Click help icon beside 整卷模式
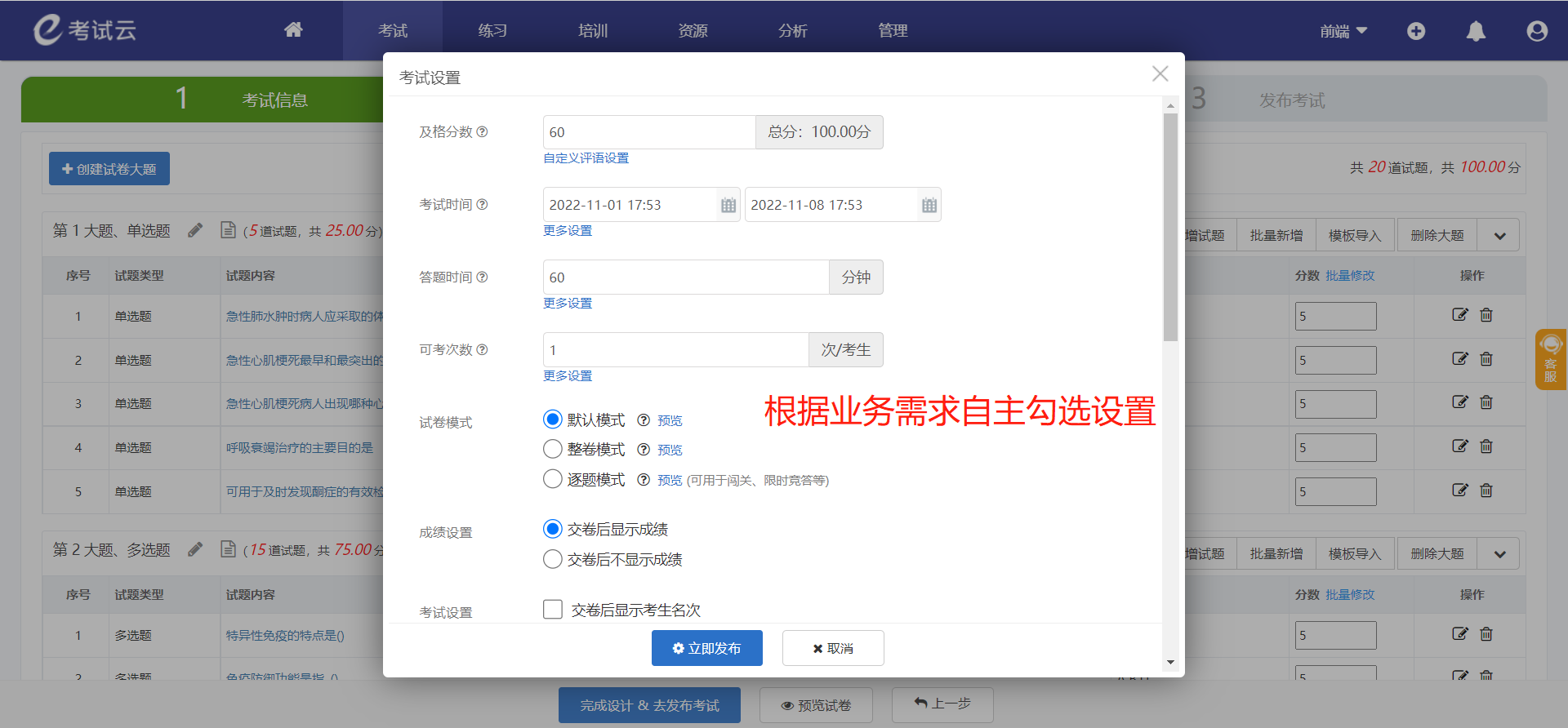Screen dimensions: 1568x728 tap(644, 450)
